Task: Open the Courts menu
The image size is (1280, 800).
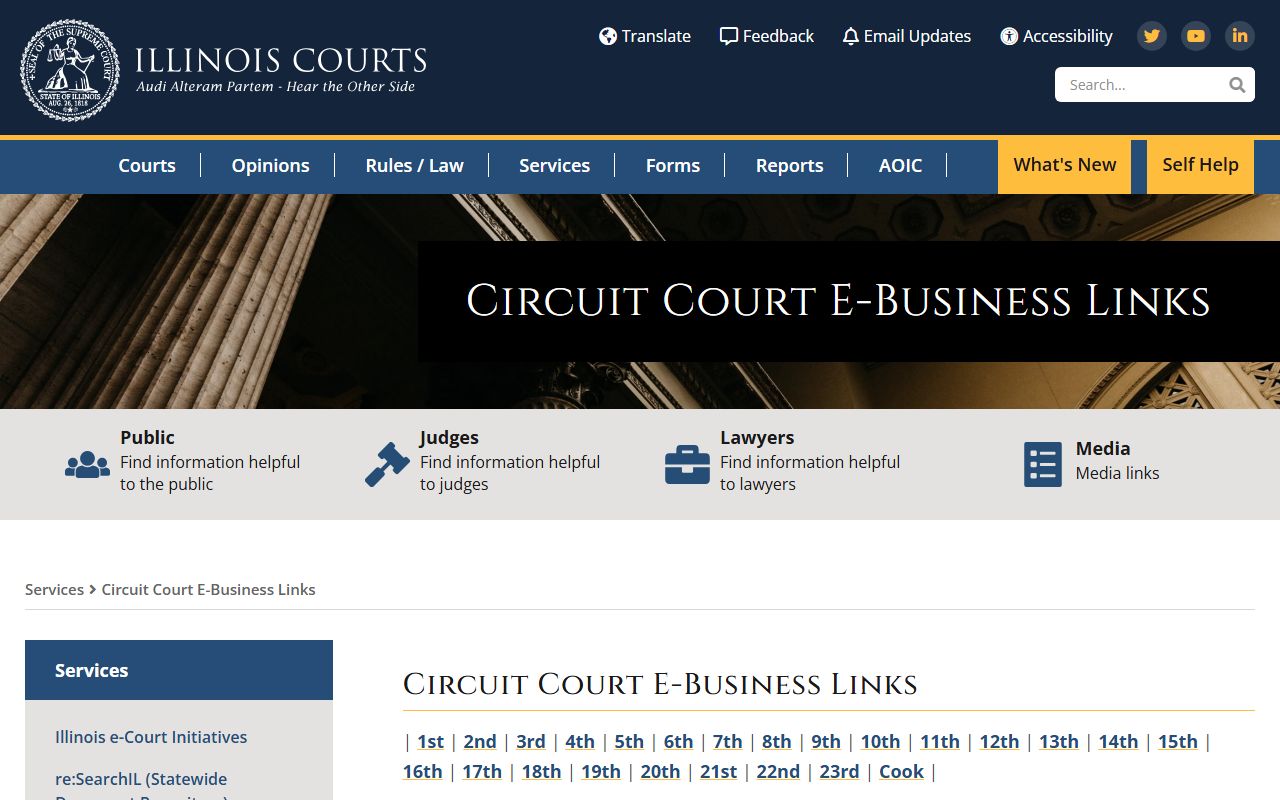Action: point(147,166)
